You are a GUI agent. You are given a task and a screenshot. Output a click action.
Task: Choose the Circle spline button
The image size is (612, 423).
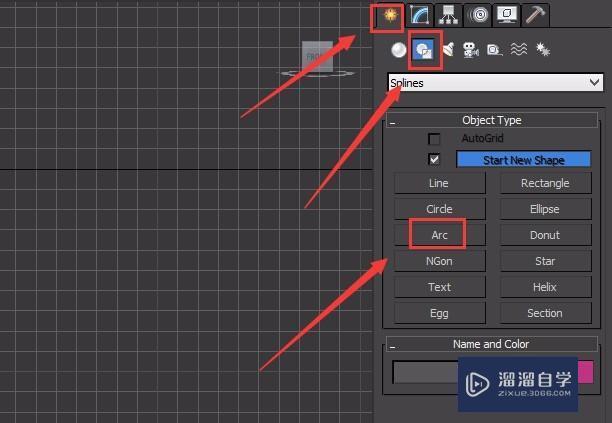(x=440, y=209)
